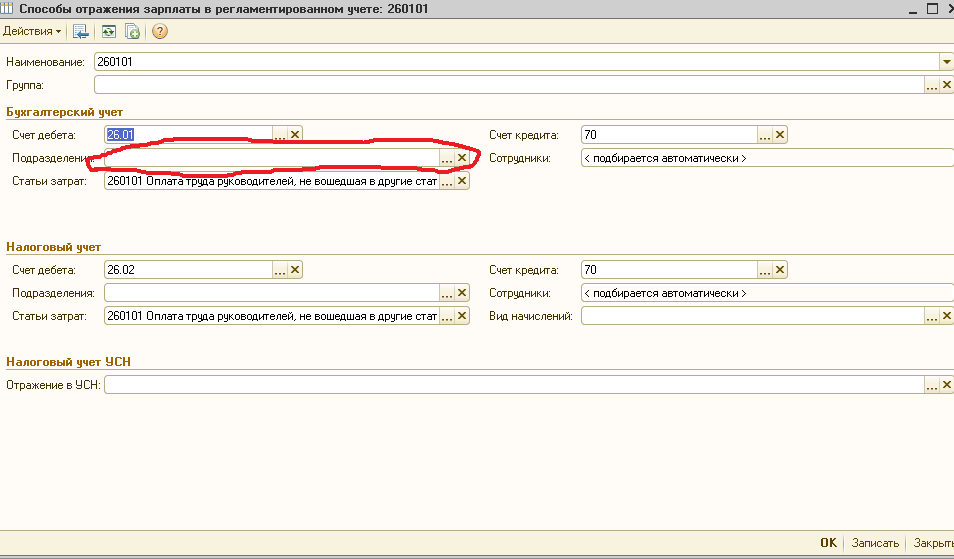Screen dimensions: 954x559
Task: Clear Налоговый учет Счет кредита 70
Action: click(x=780, y=270)
